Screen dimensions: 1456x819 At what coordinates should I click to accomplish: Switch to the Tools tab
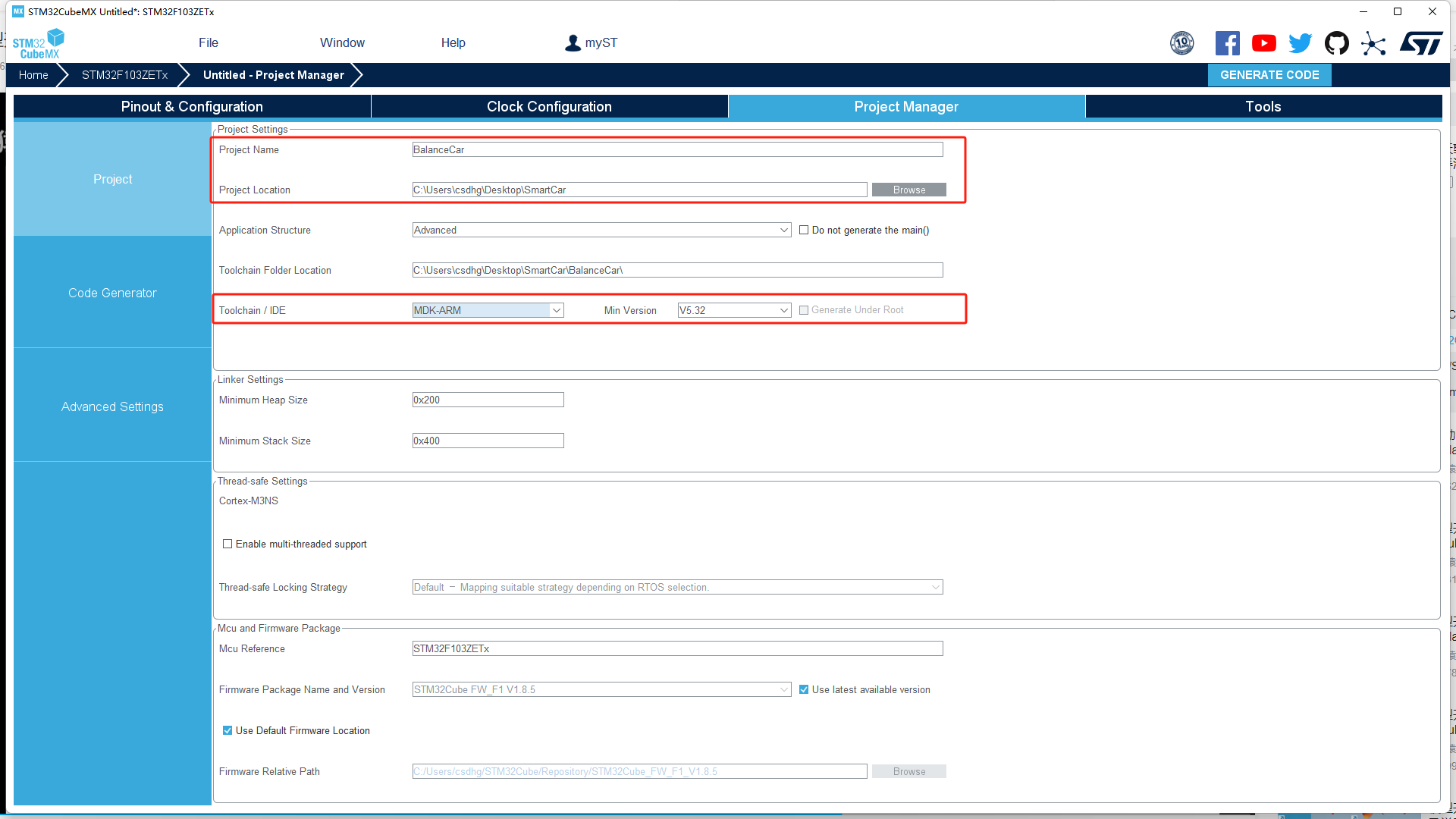click(x=1263, y=107)
